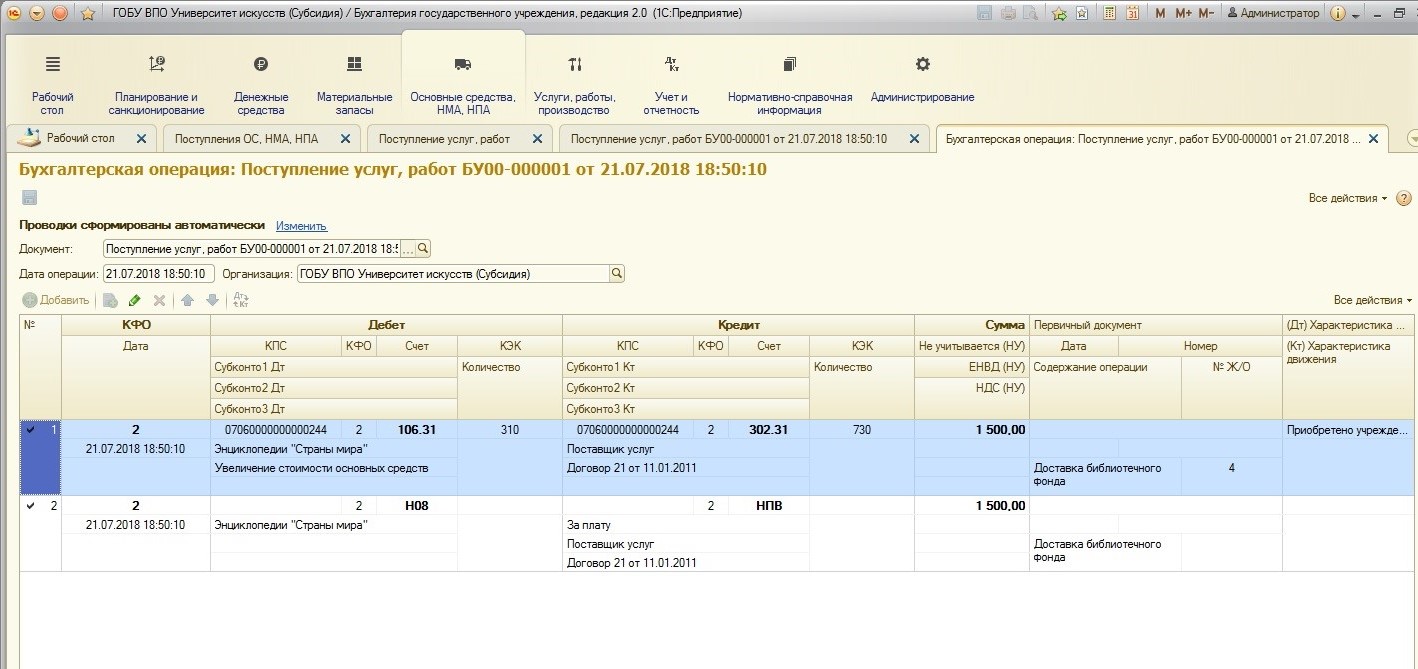The width and height of the screenshot is (1418, 669).
Task: Open the Администрирование gear section
Action: pyautogui.click(x=922, y=80)
